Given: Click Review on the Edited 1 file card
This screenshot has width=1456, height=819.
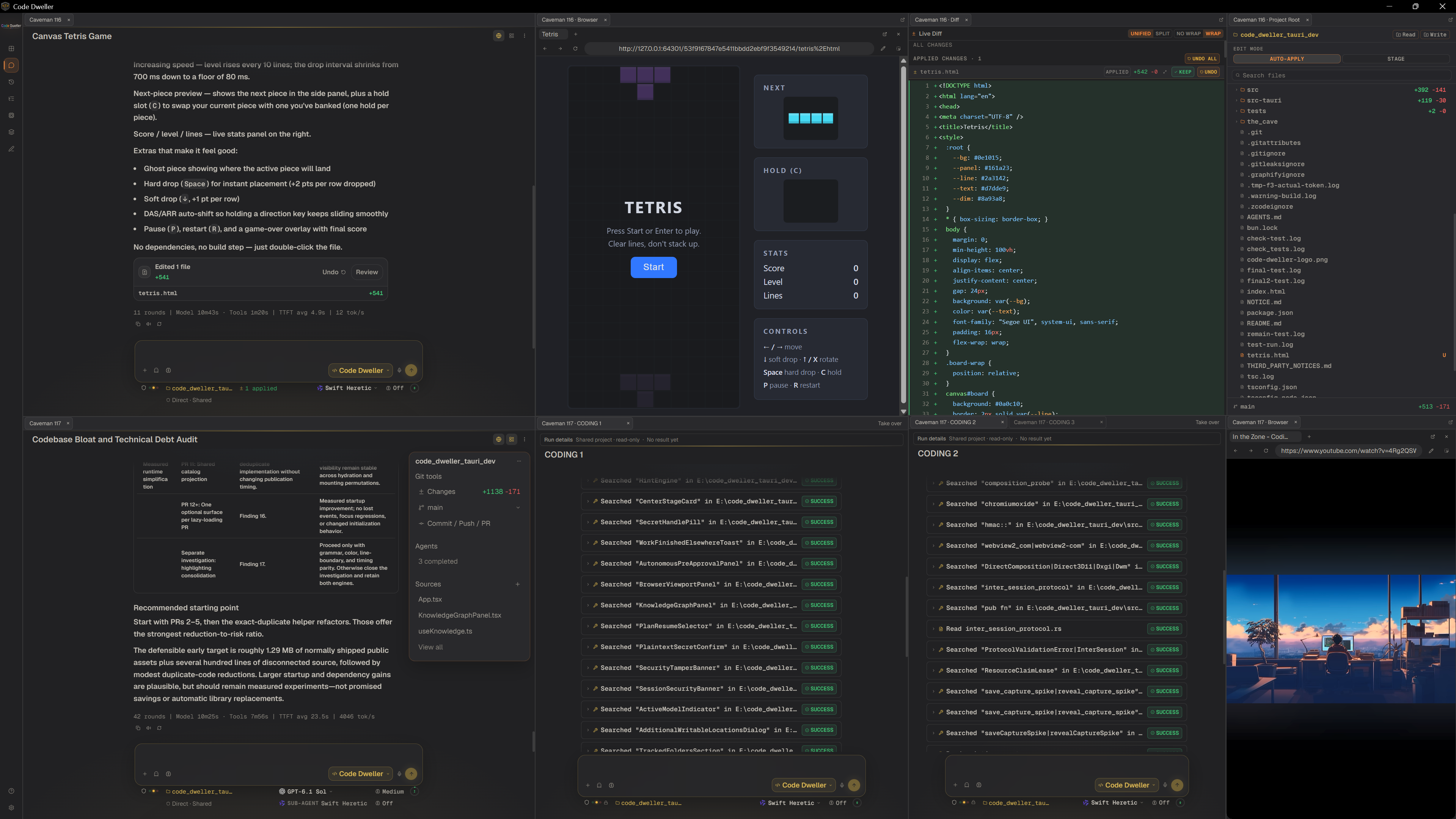Looking at the screenshot, I should coord(367,272).
